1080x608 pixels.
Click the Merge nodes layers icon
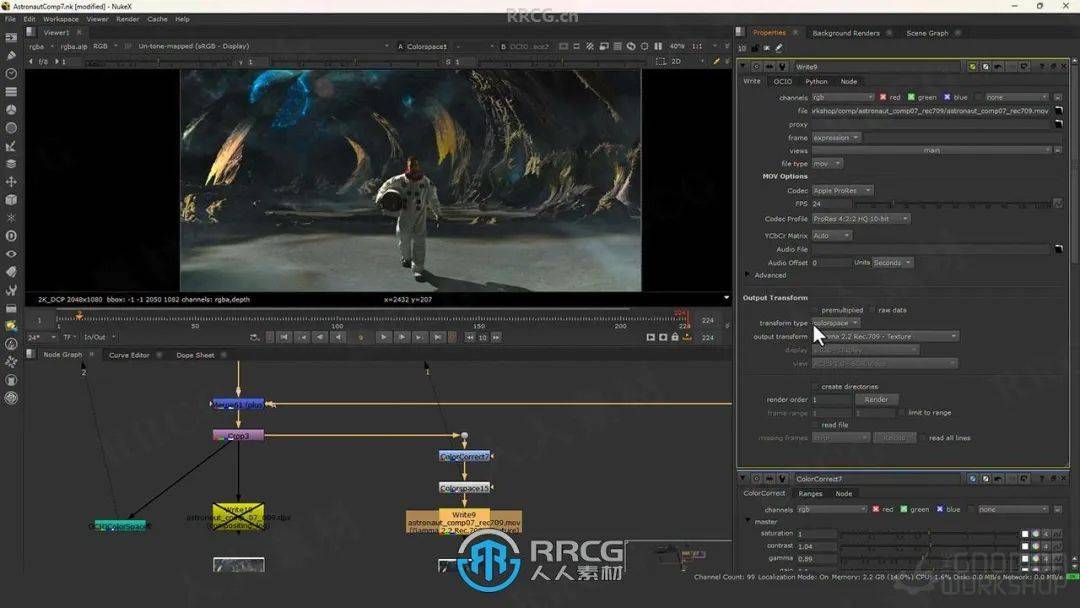click(11, 163)
